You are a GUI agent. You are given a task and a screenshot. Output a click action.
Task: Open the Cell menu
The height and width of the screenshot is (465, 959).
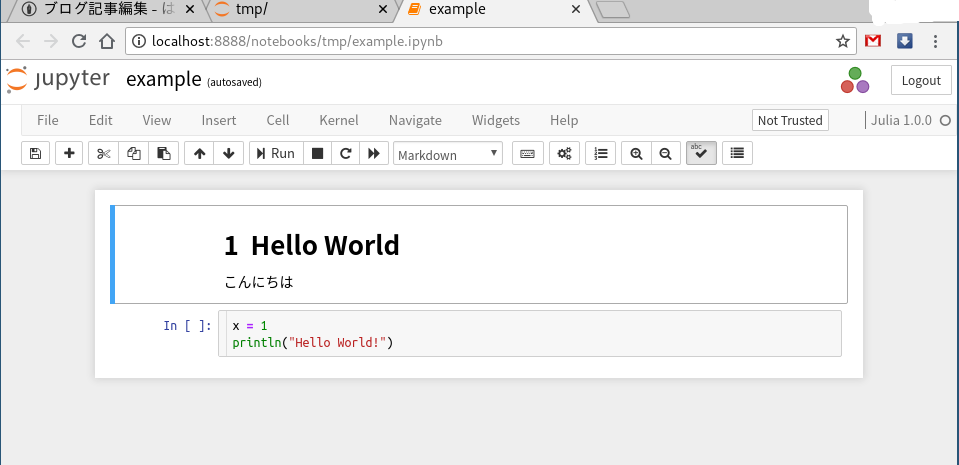pos(278,120)
